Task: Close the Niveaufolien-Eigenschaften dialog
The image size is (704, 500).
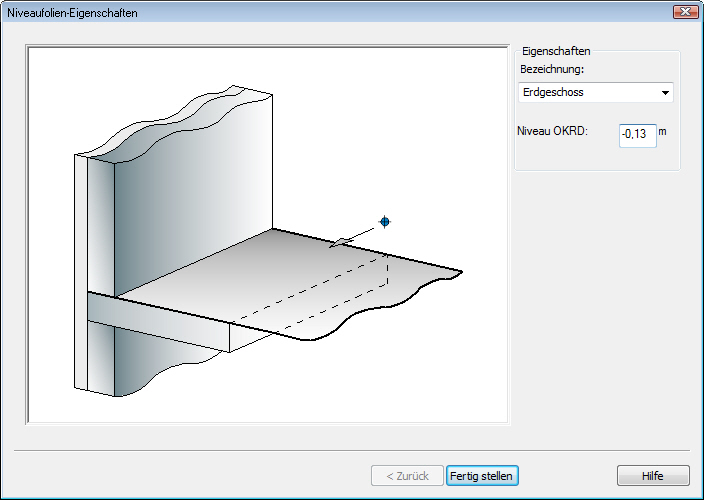Action: pyautogui.click(x=685, y=12)
